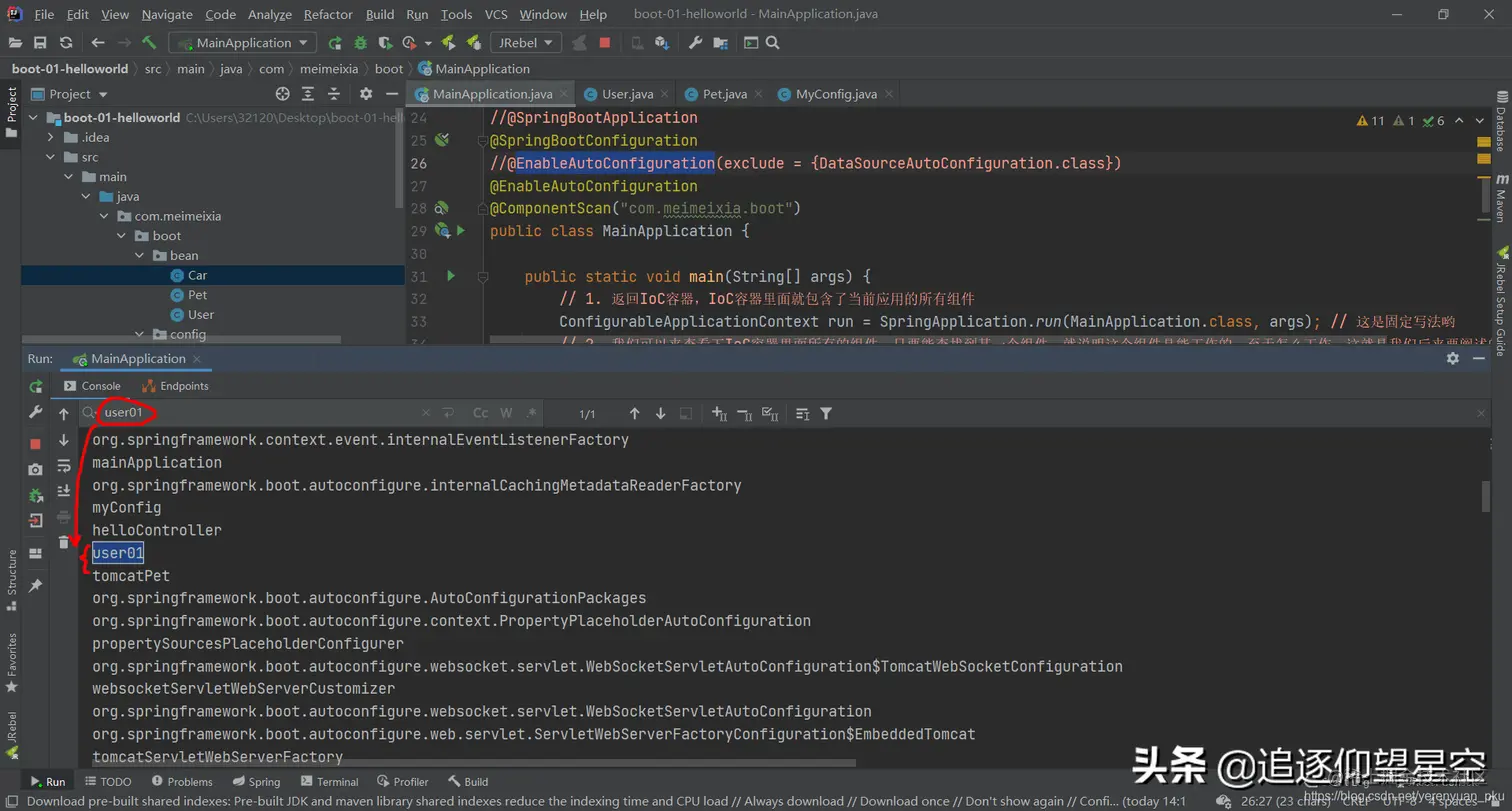This screenshot has height=811, width=1512.
Task: Open Run panel settings gear
Action: pyautogui.click(x=1453, y=358)
